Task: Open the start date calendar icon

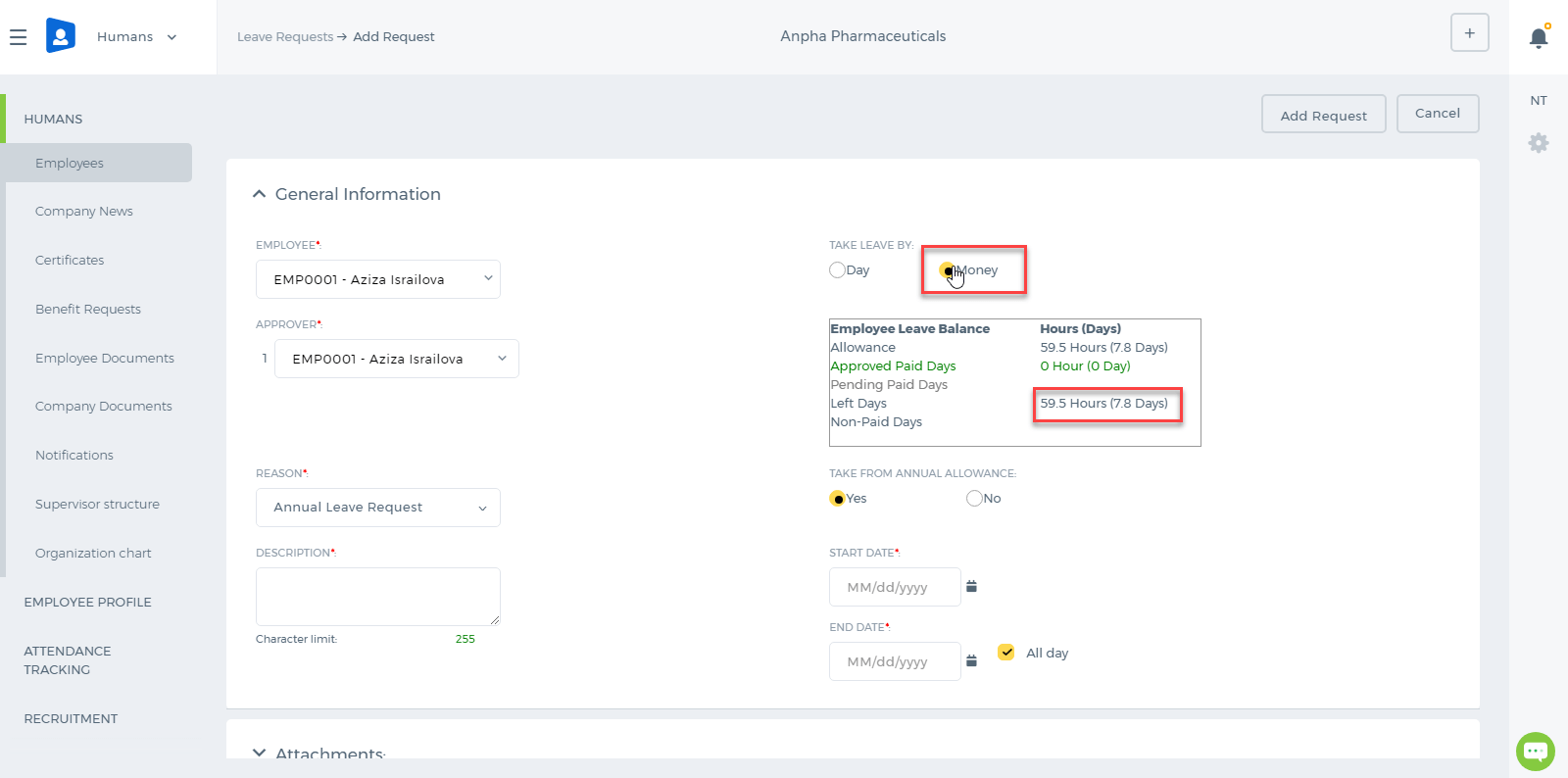Action: [x=971, y=586]
